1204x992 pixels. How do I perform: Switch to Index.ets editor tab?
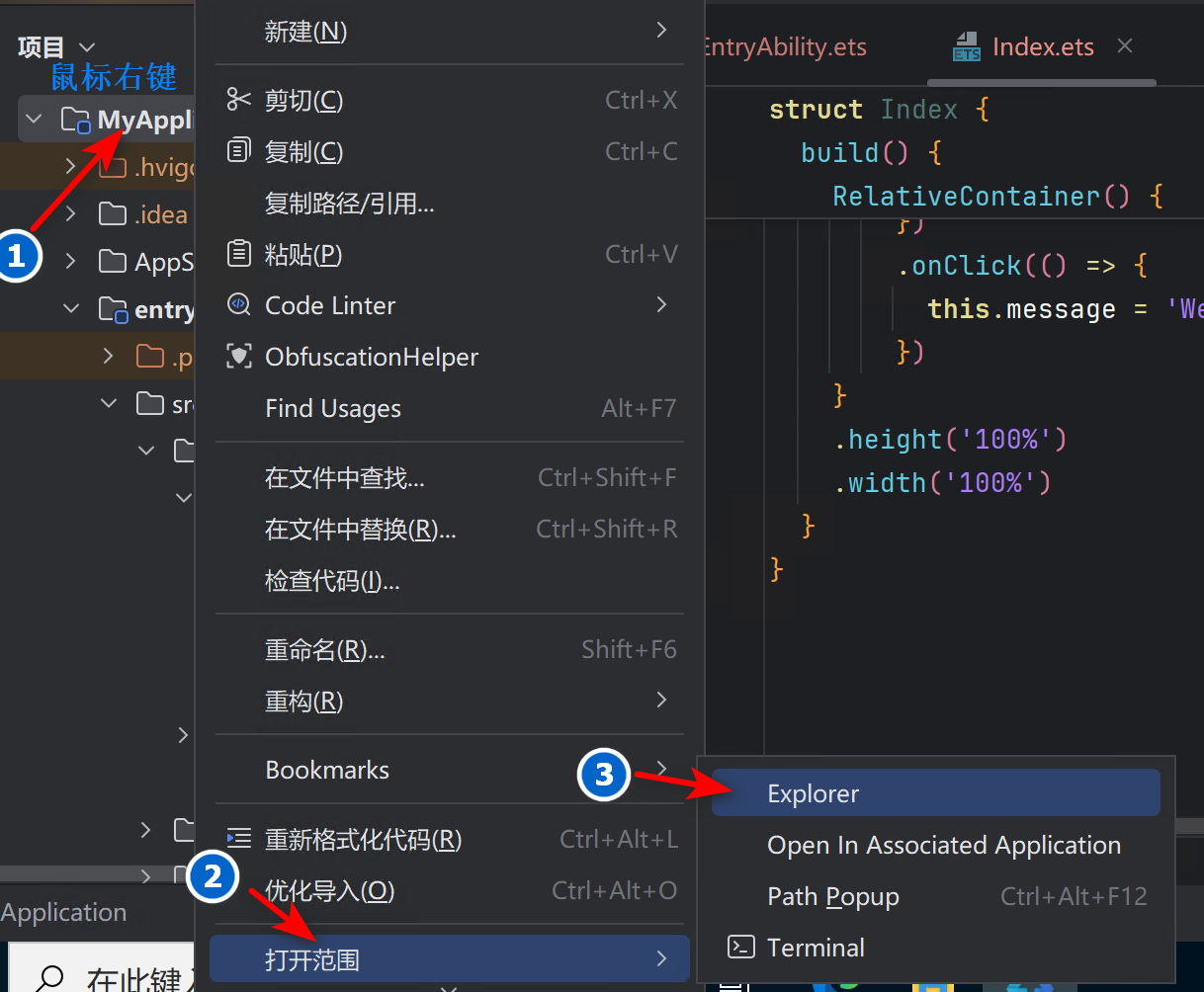(x=1043, y=46)
